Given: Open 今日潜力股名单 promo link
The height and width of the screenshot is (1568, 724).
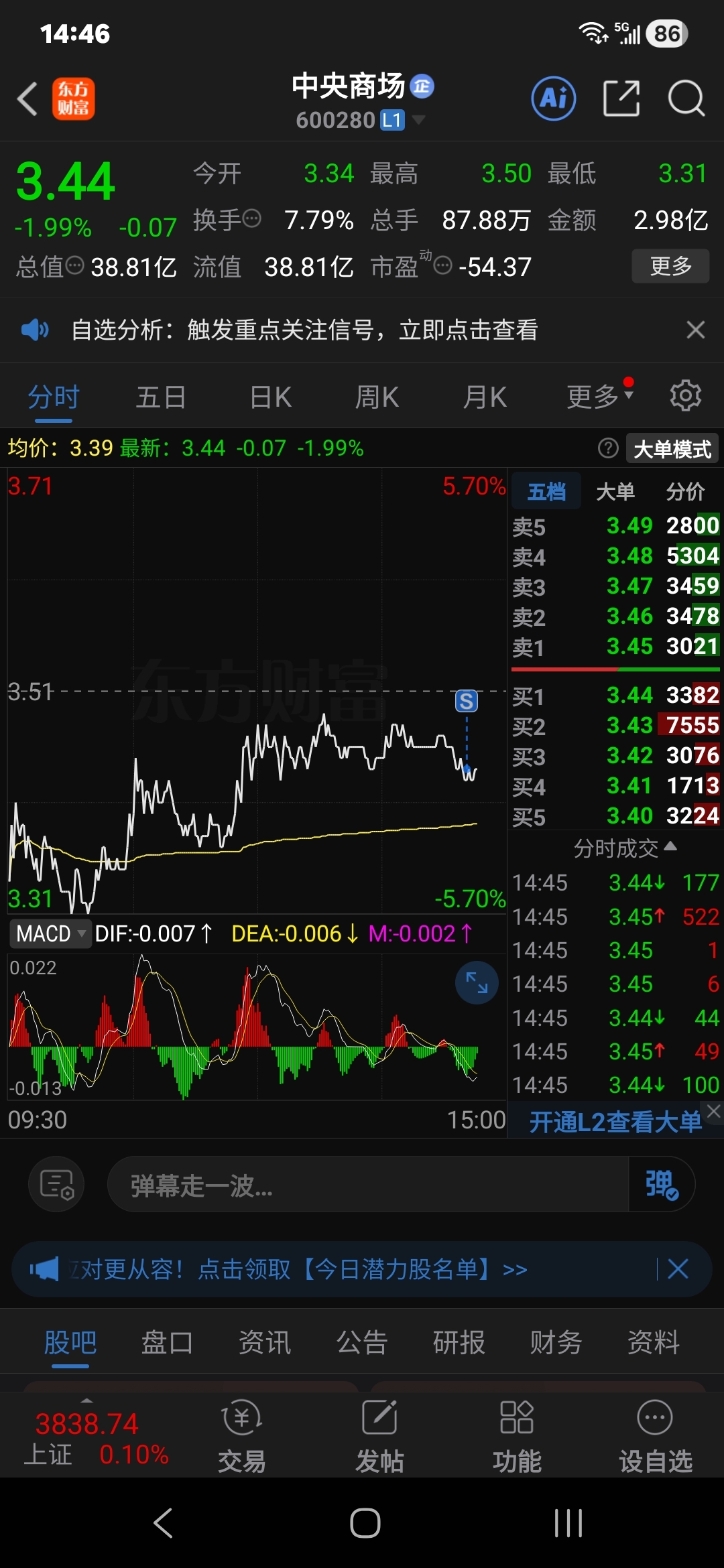Looking at the screenshot, I should coord(362,1268).
